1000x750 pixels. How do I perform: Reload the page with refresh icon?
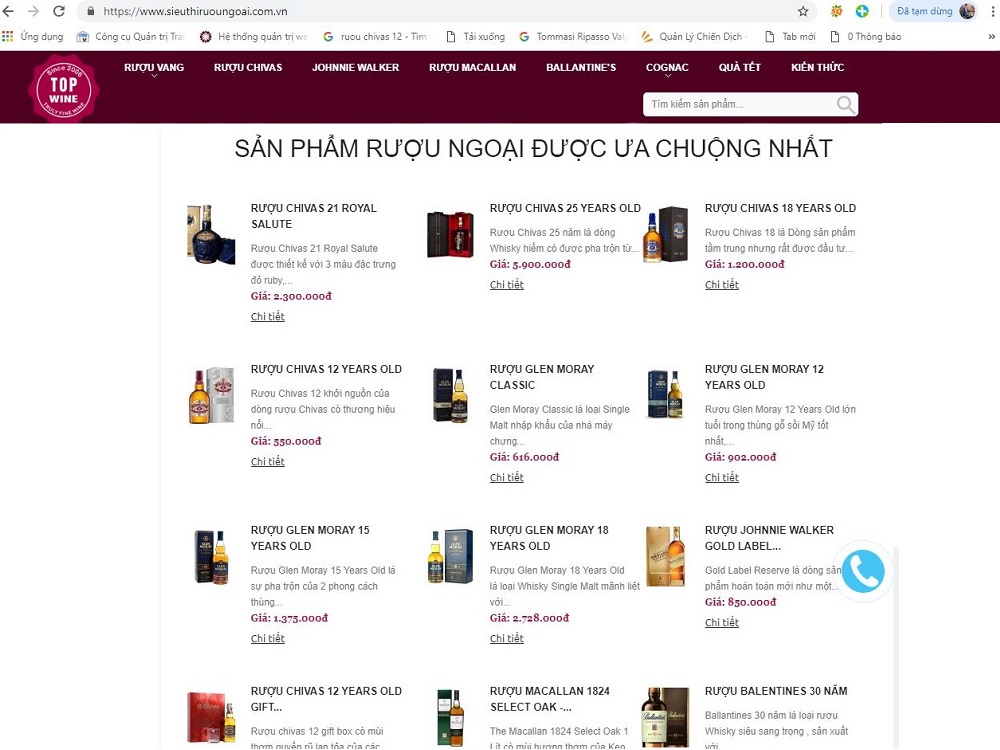59,11
